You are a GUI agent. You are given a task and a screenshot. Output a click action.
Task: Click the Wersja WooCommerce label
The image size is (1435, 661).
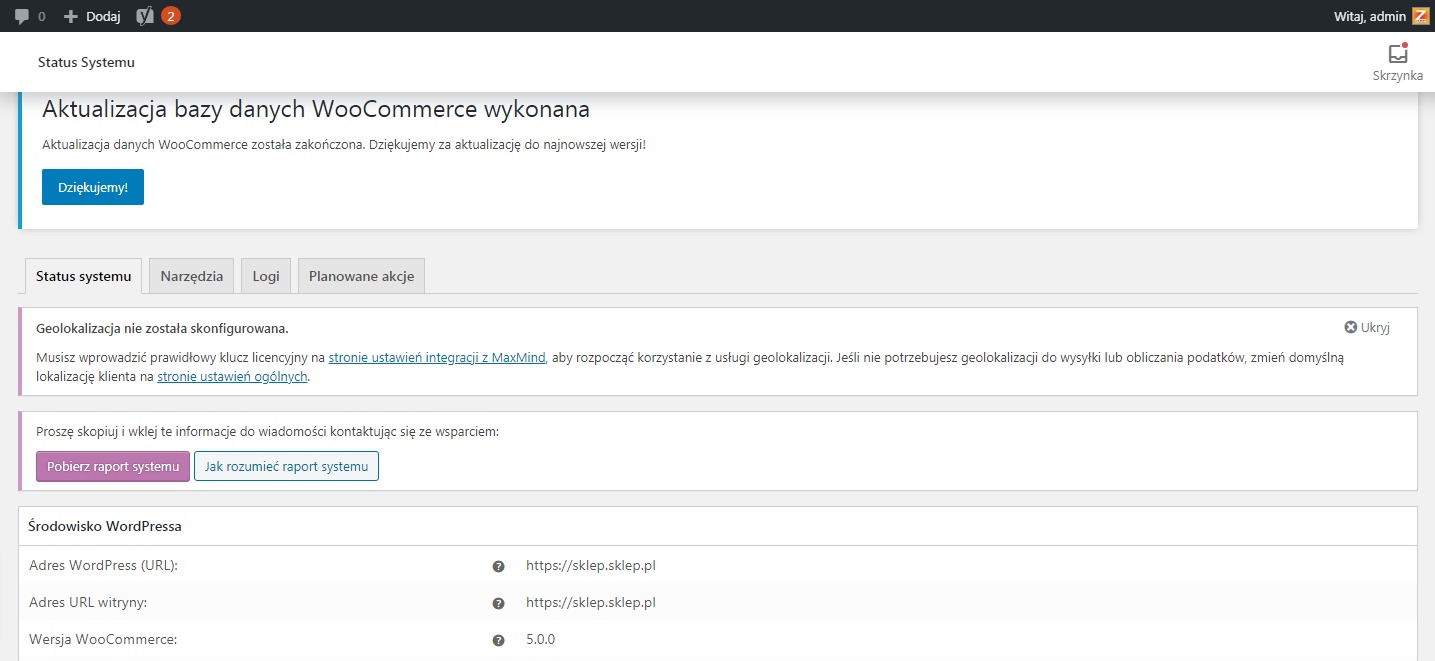[x=104, y=639]
